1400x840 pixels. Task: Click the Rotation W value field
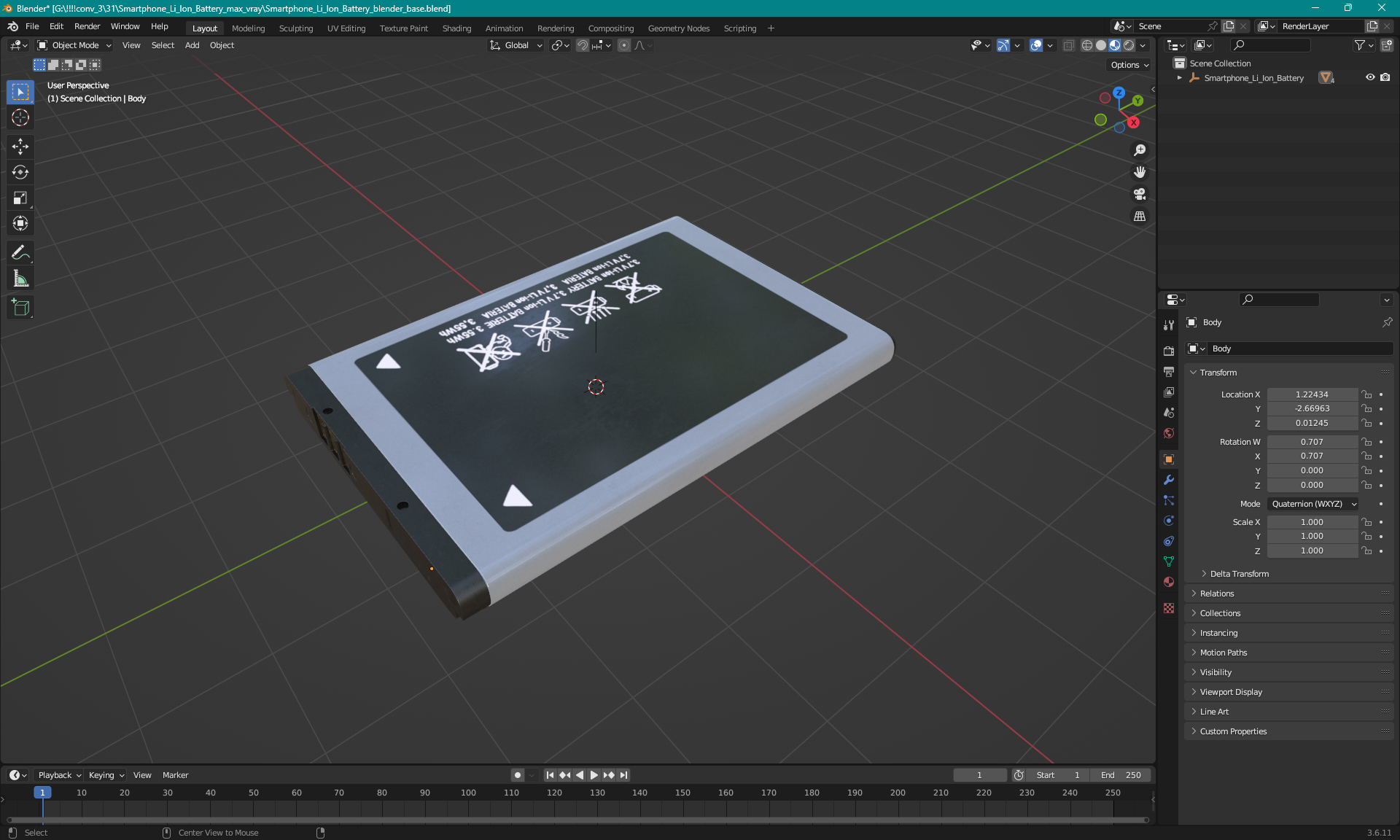pyautogui.click(x=1312, y=442)
